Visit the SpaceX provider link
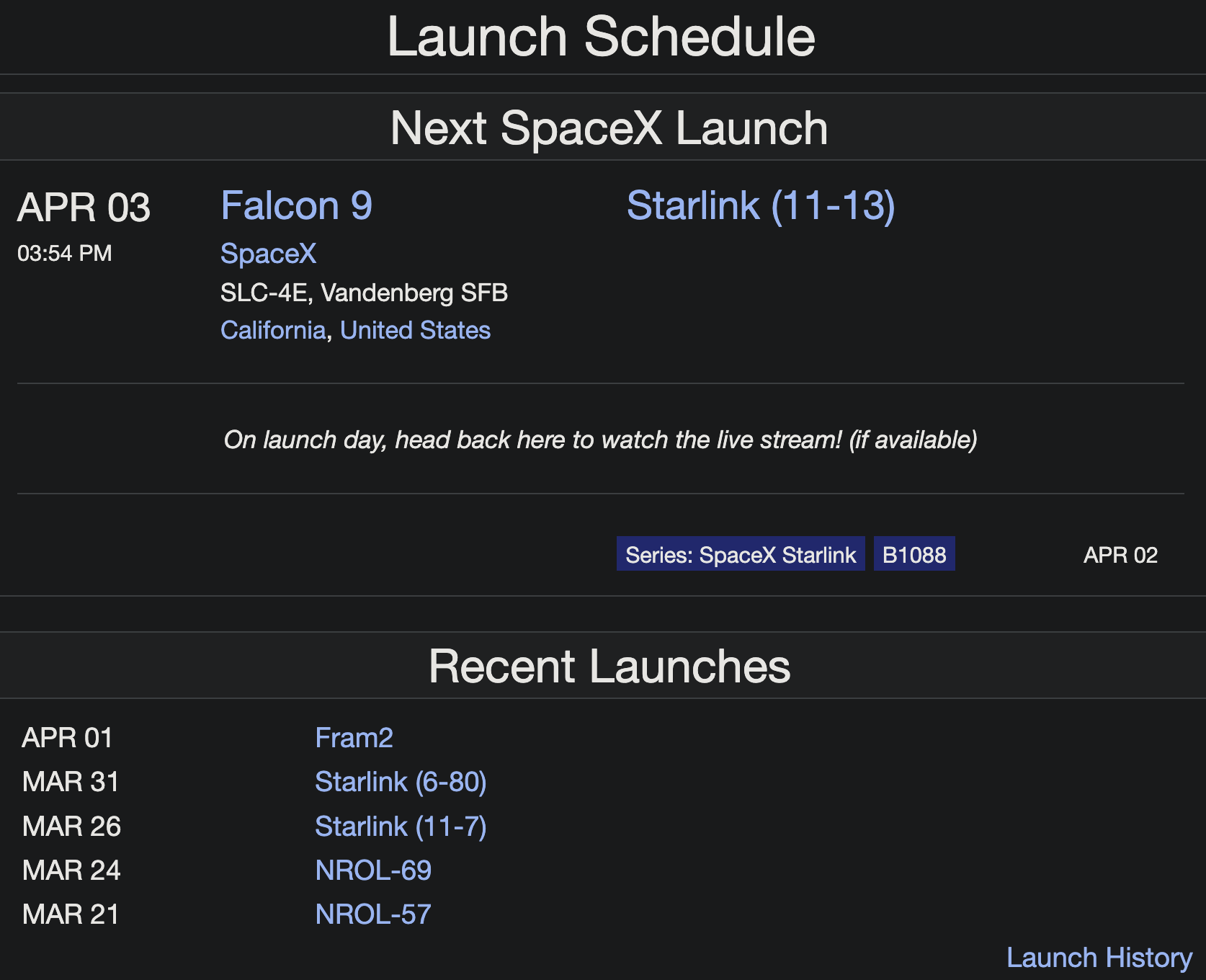This screenshot has width=1206, height=980. click(268, 254)
